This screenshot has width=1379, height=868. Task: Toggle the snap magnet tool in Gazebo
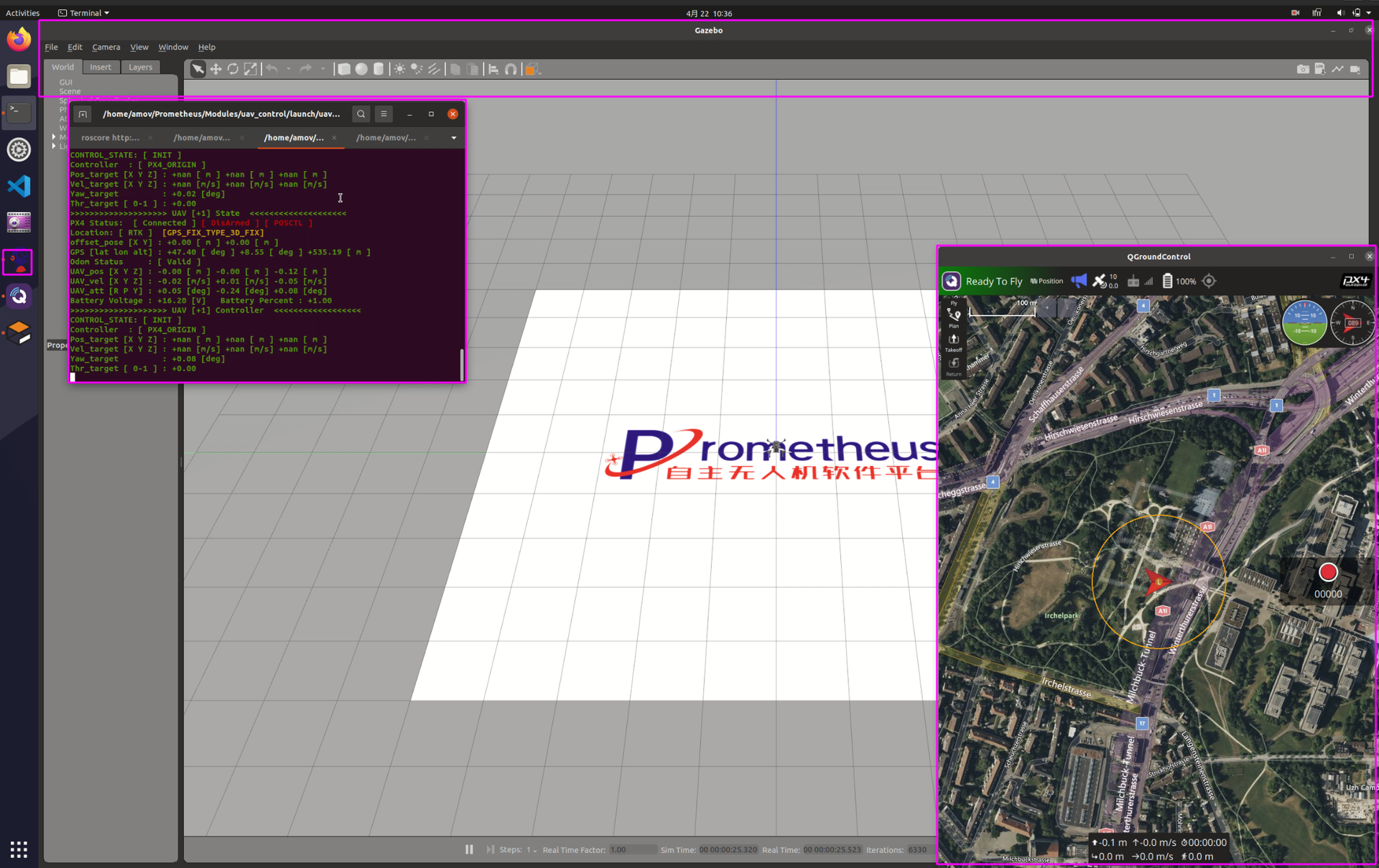[x=511, y=69]
